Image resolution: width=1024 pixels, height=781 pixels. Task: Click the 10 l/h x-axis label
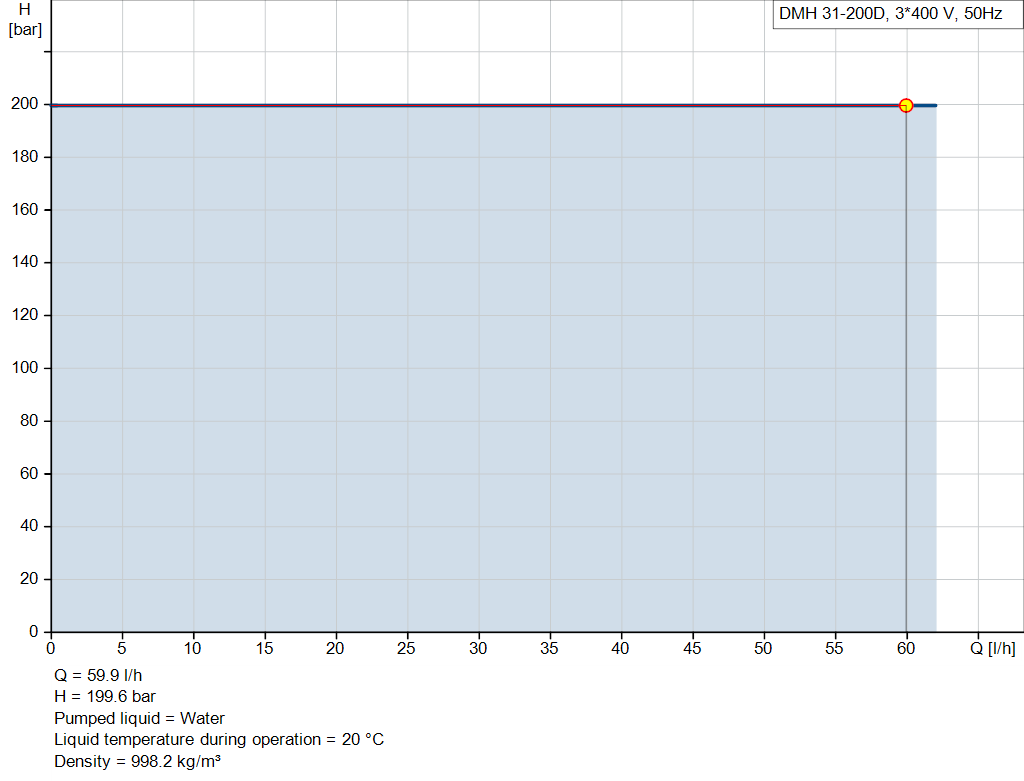(193, 648)
